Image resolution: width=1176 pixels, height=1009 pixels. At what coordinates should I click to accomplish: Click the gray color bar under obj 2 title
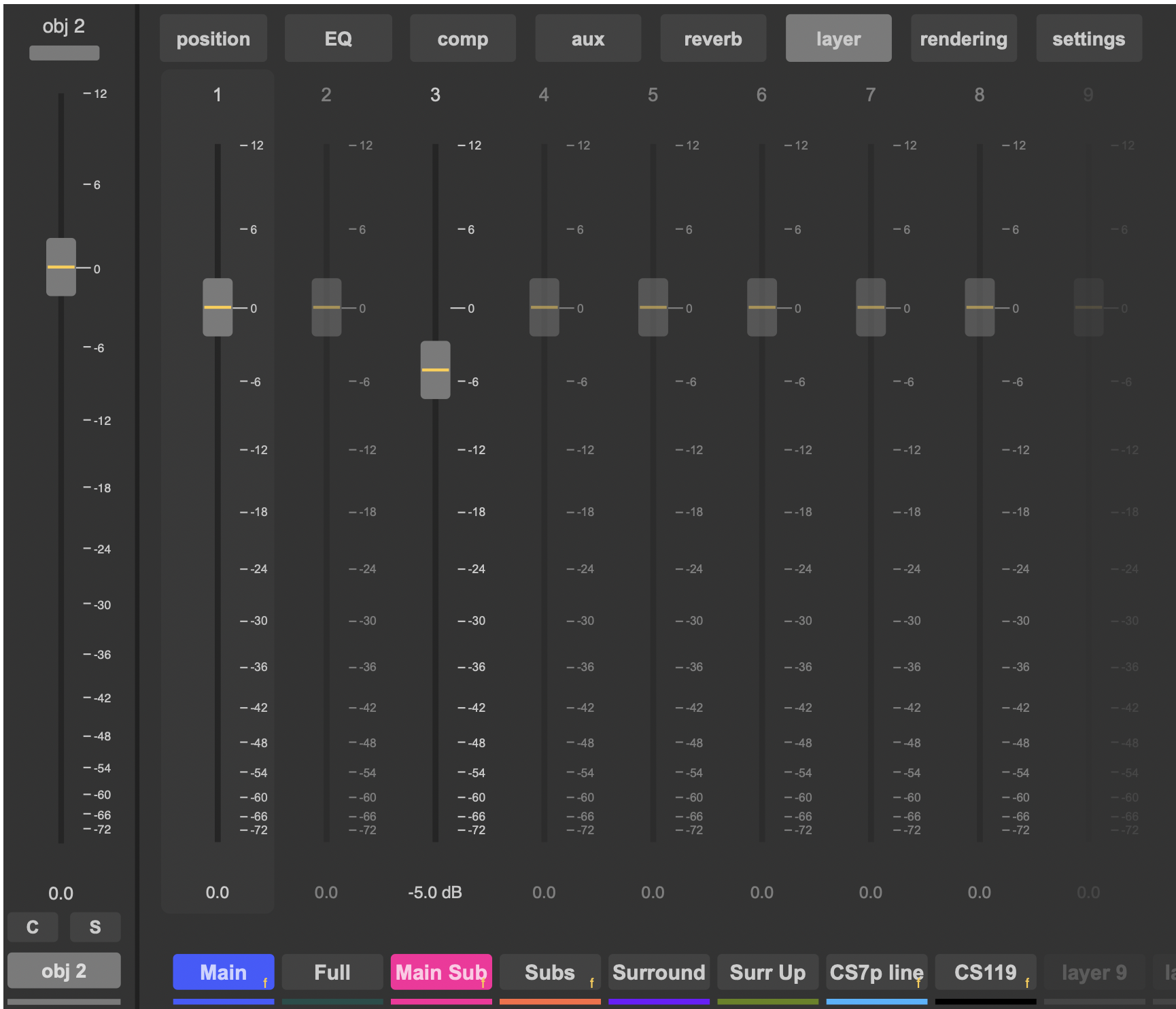65,53
